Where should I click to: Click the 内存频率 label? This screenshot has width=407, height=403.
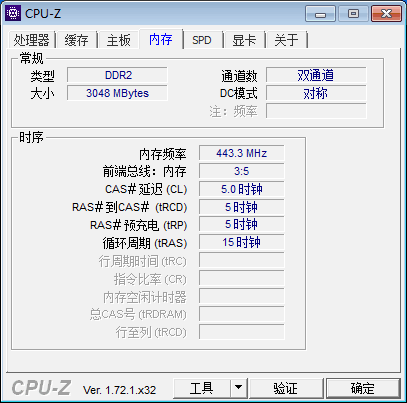[x=163, y=154]
